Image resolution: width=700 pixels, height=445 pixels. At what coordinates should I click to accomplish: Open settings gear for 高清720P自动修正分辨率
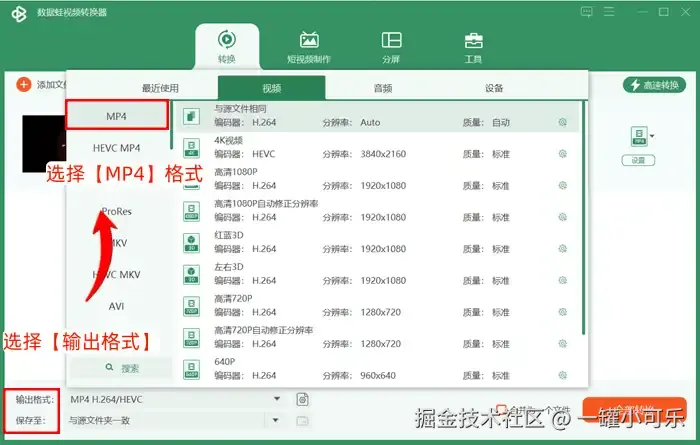point(562,343)
